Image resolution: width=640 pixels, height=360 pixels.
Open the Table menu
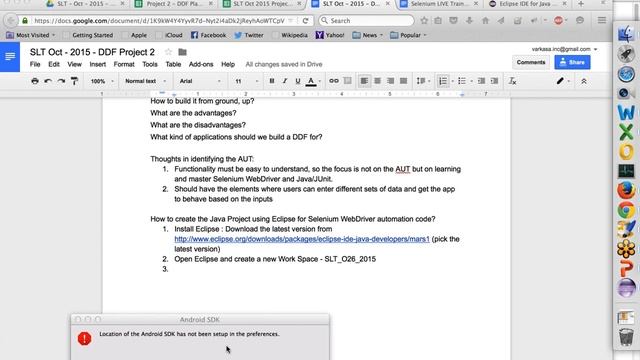[x=173, y=64]
